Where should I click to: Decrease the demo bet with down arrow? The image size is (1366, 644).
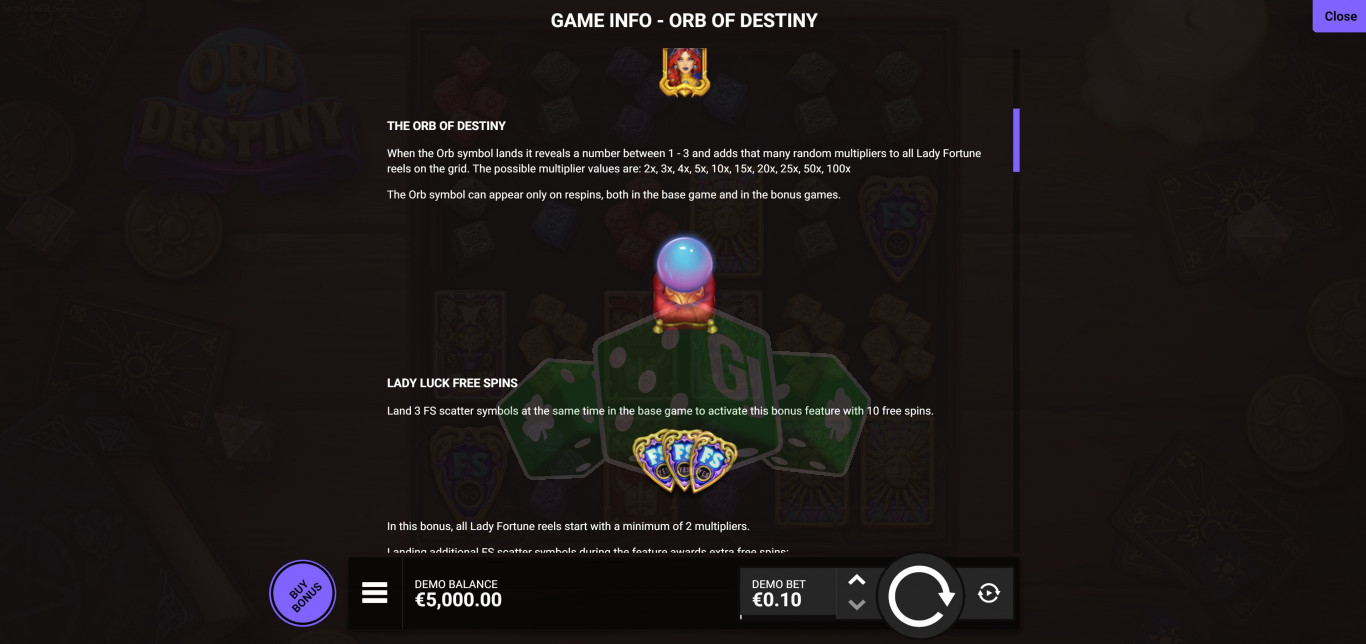856,604
